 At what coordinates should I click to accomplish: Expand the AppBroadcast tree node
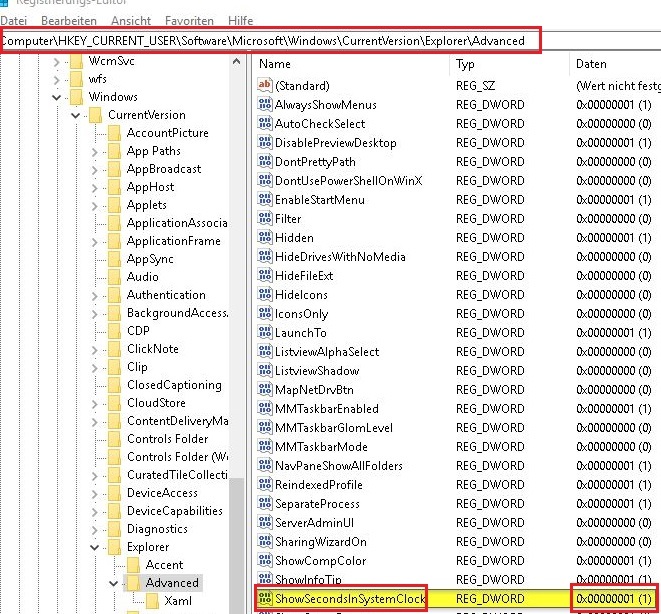[94, 170]
